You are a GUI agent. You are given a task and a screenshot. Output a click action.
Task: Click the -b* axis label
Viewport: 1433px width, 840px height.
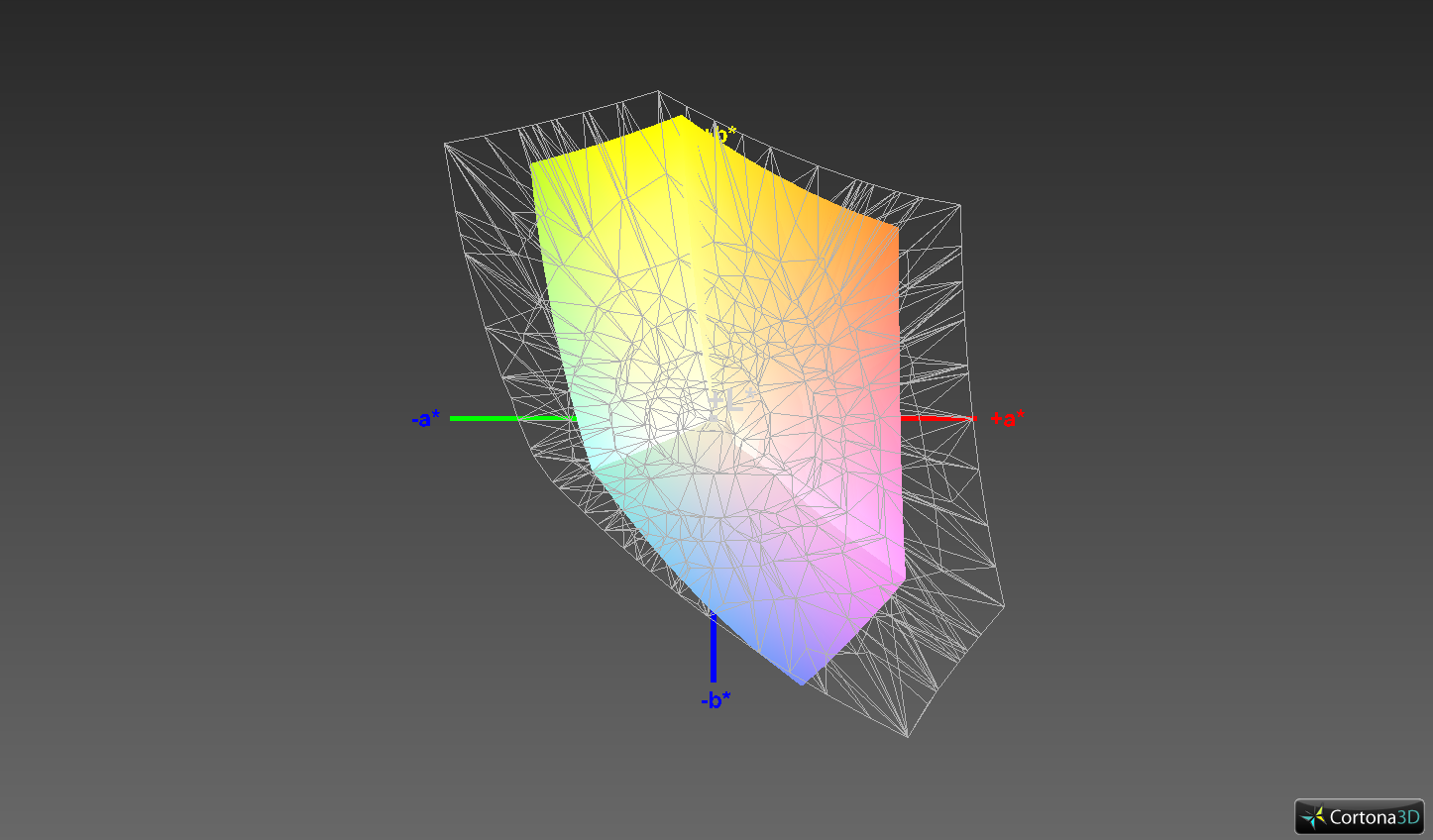716,700
